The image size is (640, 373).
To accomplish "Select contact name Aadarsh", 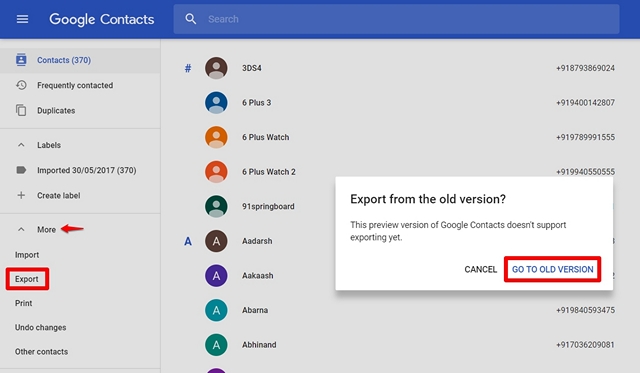I will [257, 241].
